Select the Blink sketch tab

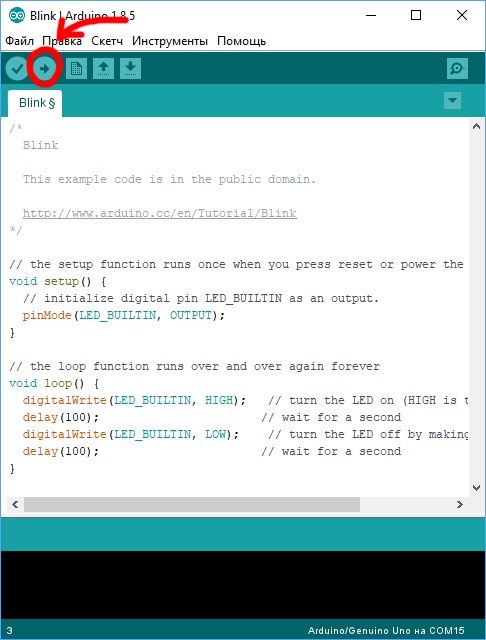coord(36,103)
